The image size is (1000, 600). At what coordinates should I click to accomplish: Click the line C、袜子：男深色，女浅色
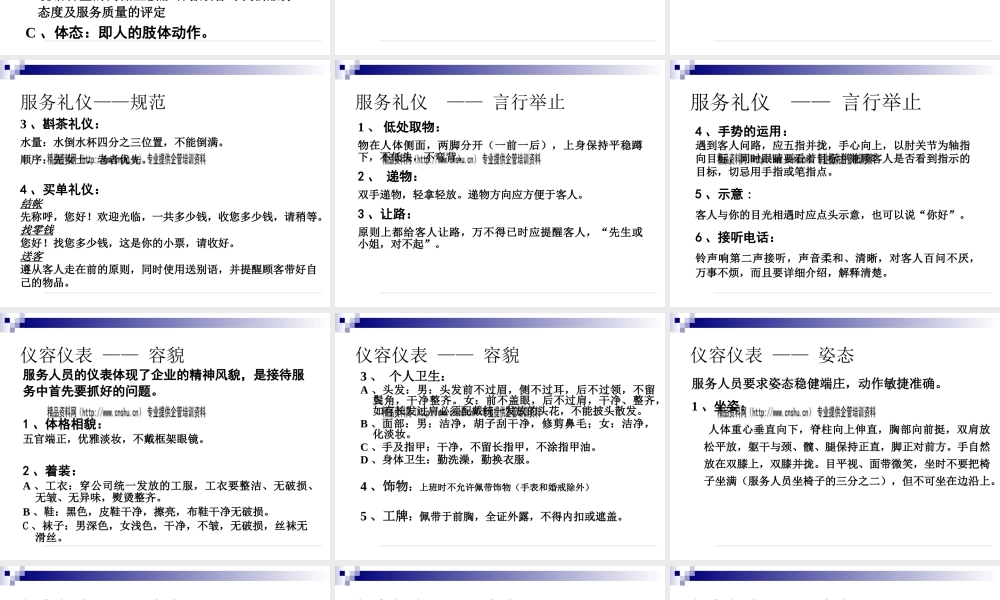click(x=165, y=531)
